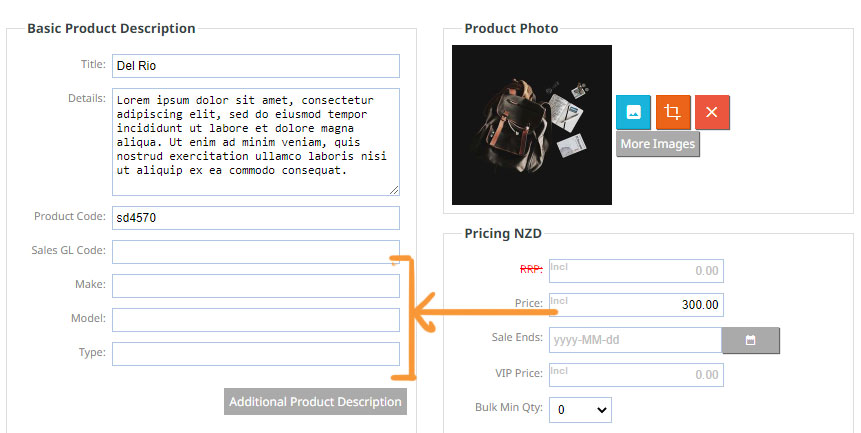The image size is (861, 433).
Task: Focus the Sales GL Code field
Action: pyautogui.click(x=256, y=252)
